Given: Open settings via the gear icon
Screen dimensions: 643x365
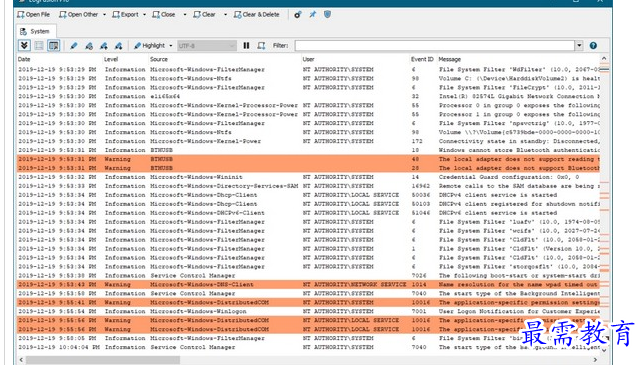Looking at the screenshot, I should pos(298,15).
